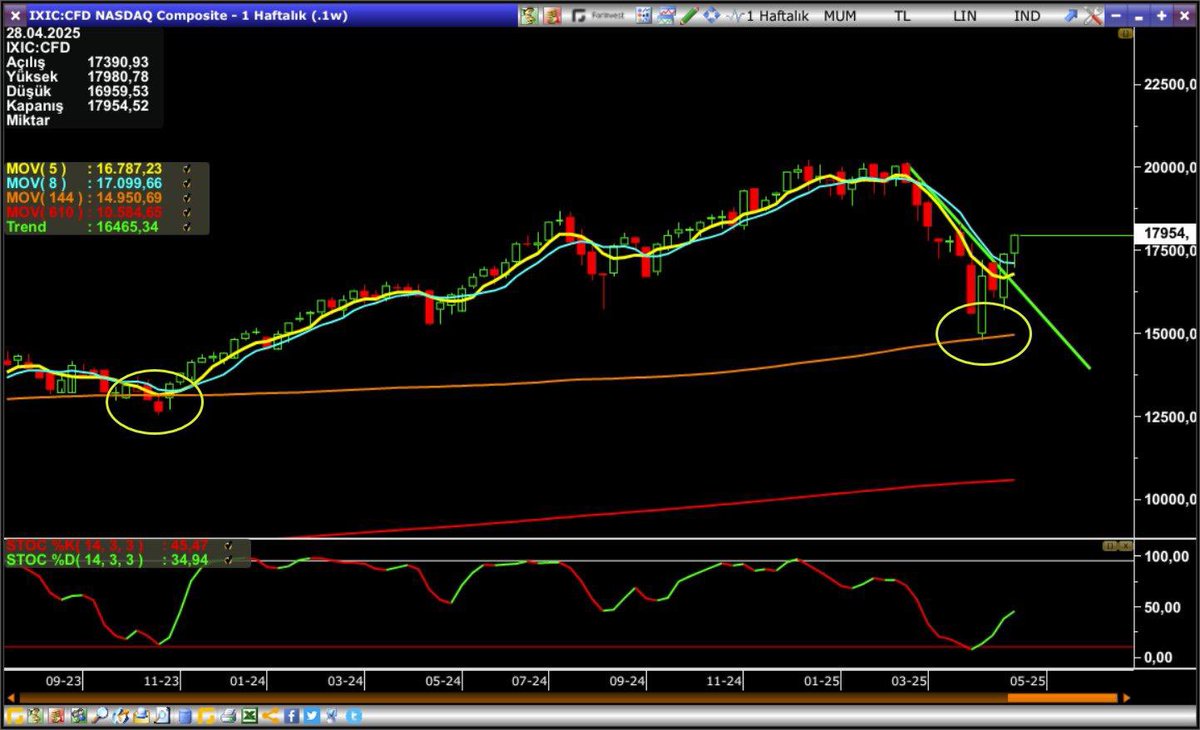Share chart via the square Twitter icon
The image size is (1200, 730).
pyautogui.click(x=312, y=716)
